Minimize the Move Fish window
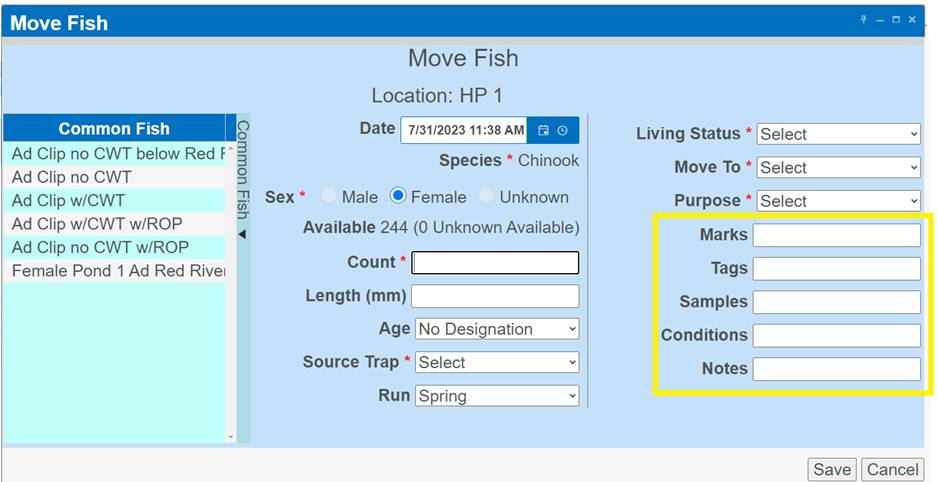 click(880, 20)
